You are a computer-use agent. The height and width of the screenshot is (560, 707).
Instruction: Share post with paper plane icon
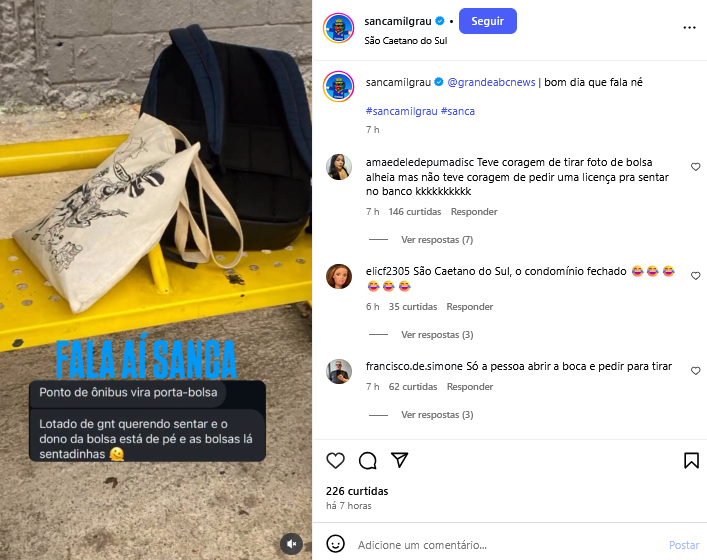point(399,459)
